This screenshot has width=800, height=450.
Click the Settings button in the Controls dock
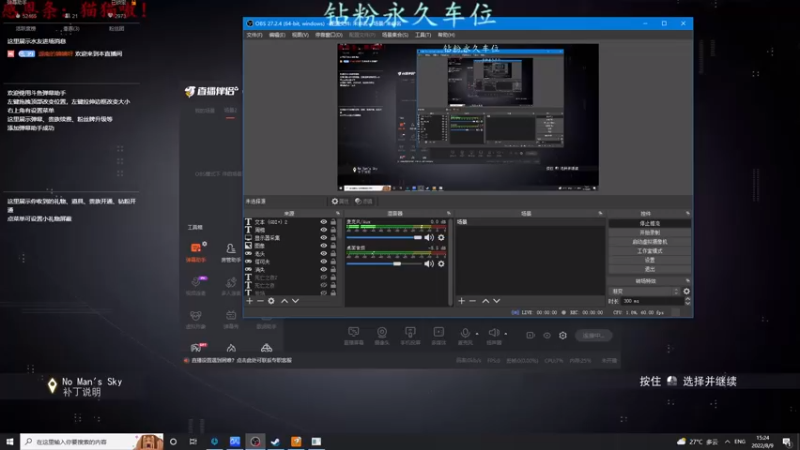click(x=649, y=260)
